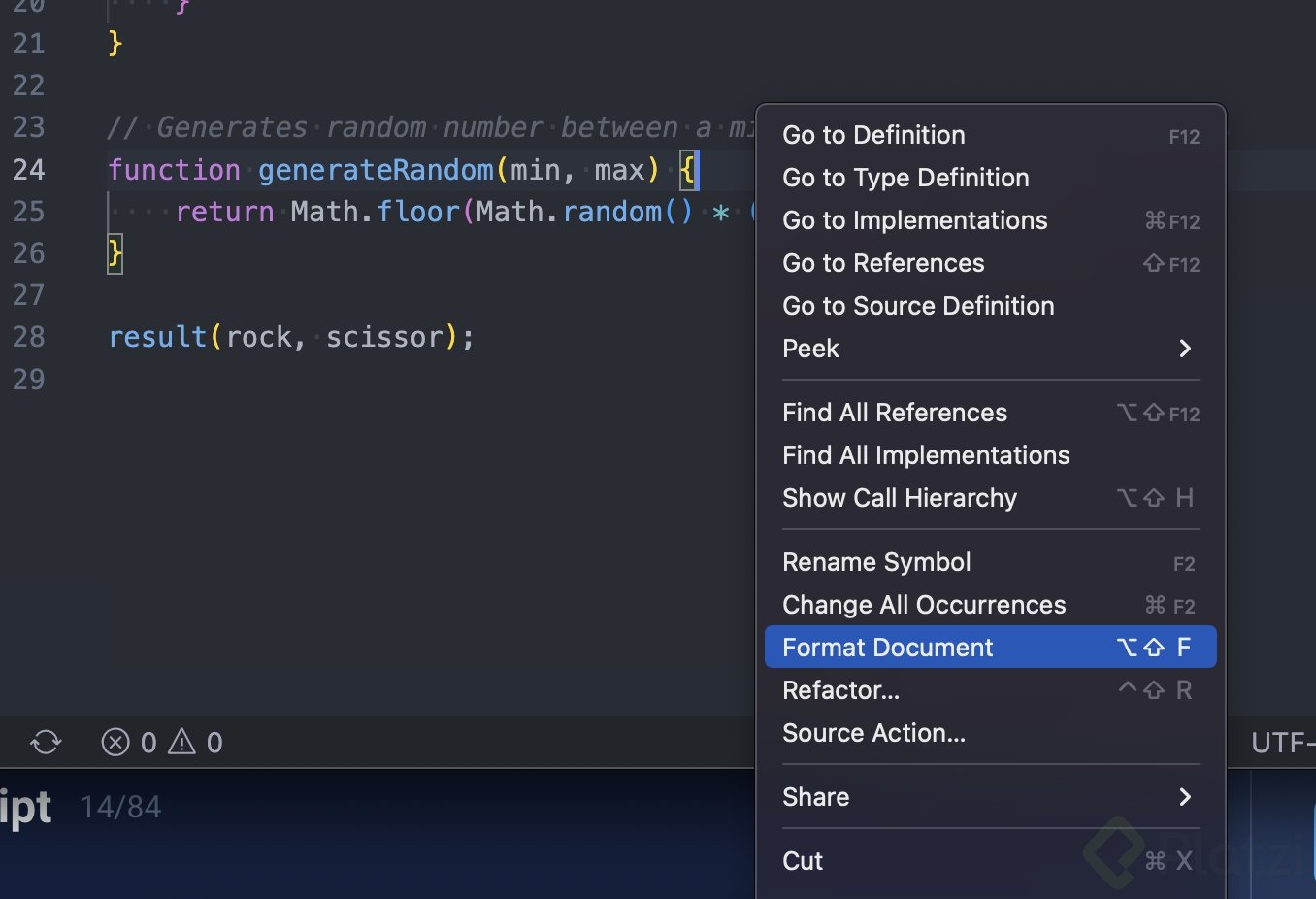This screenshot has width=1316, height=899.
Task: Choose Cut from the context menu
Action: point(803,861)
